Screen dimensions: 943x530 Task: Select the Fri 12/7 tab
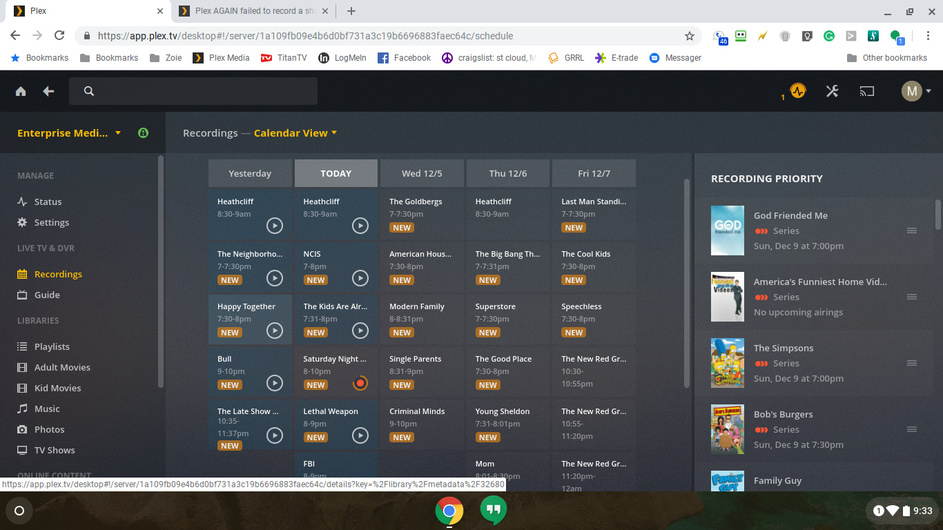[x=594, y=173]
